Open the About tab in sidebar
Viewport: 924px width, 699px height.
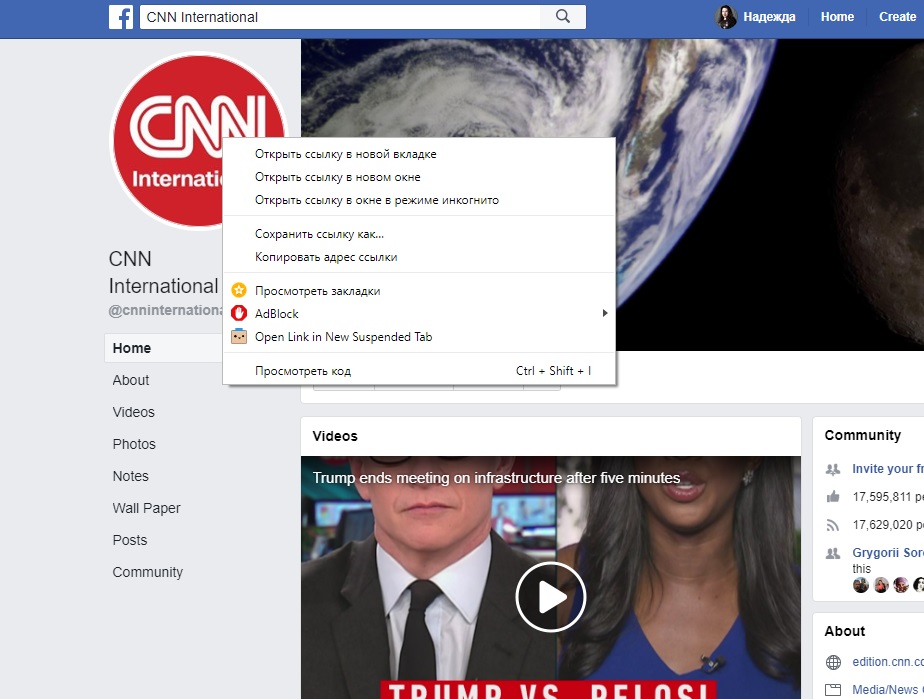point(131,380)
